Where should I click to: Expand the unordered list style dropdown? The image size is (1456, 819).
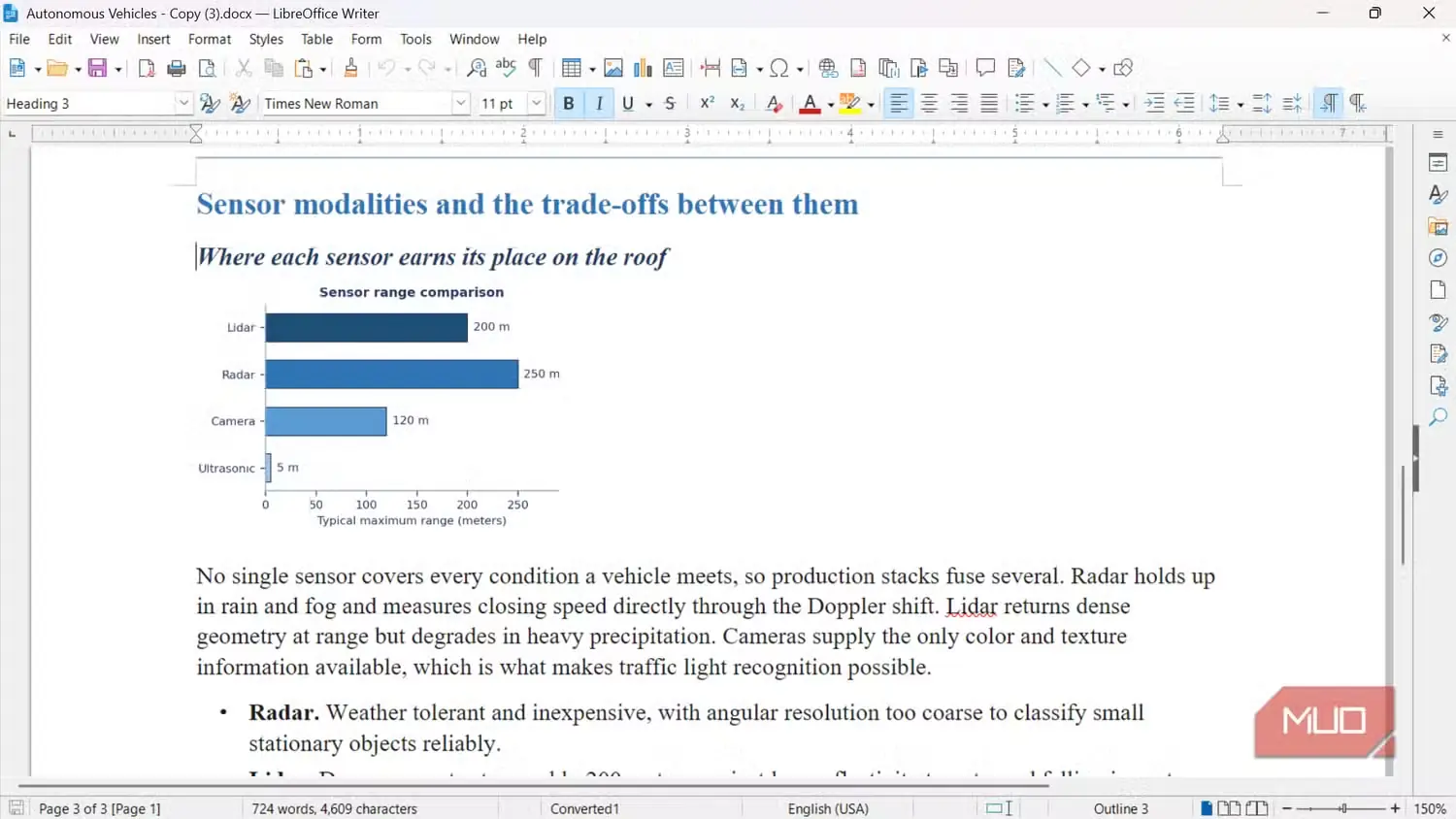1045,105
